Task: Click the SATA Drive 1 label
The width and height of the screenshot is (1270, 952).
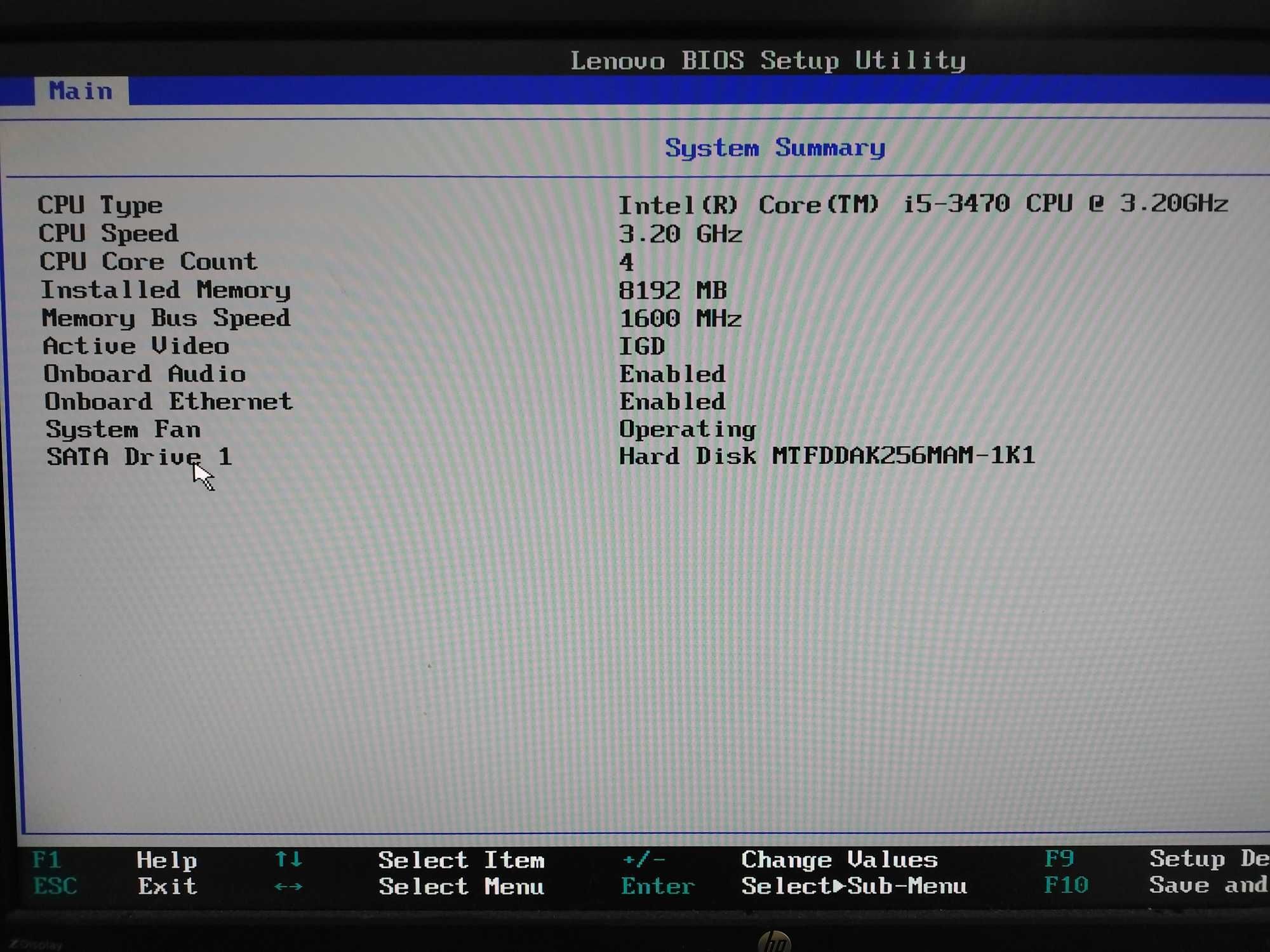Action: pos(140,457)
